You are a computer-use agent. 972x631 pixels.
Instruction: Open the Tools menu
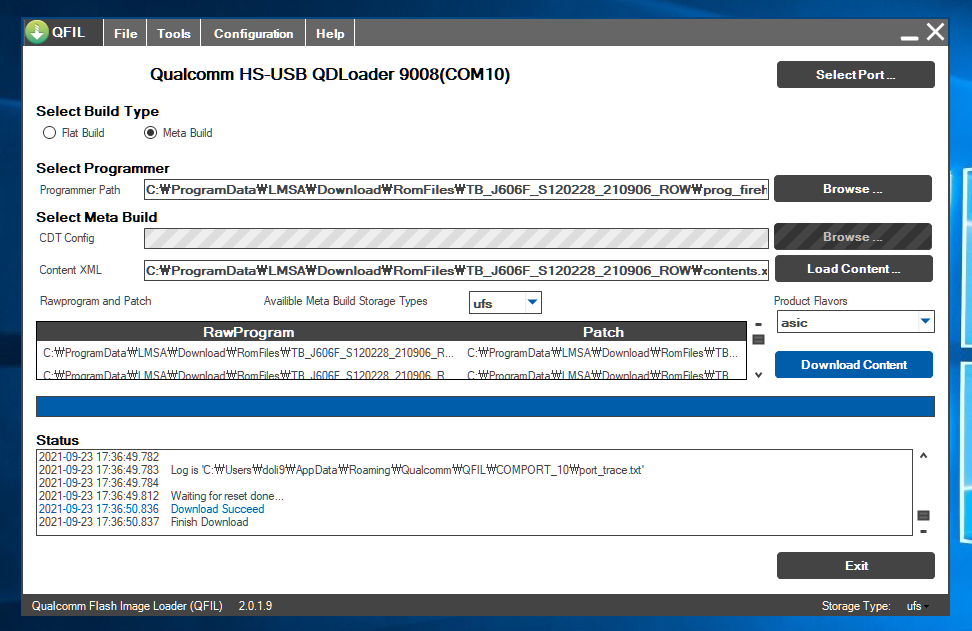174,33
